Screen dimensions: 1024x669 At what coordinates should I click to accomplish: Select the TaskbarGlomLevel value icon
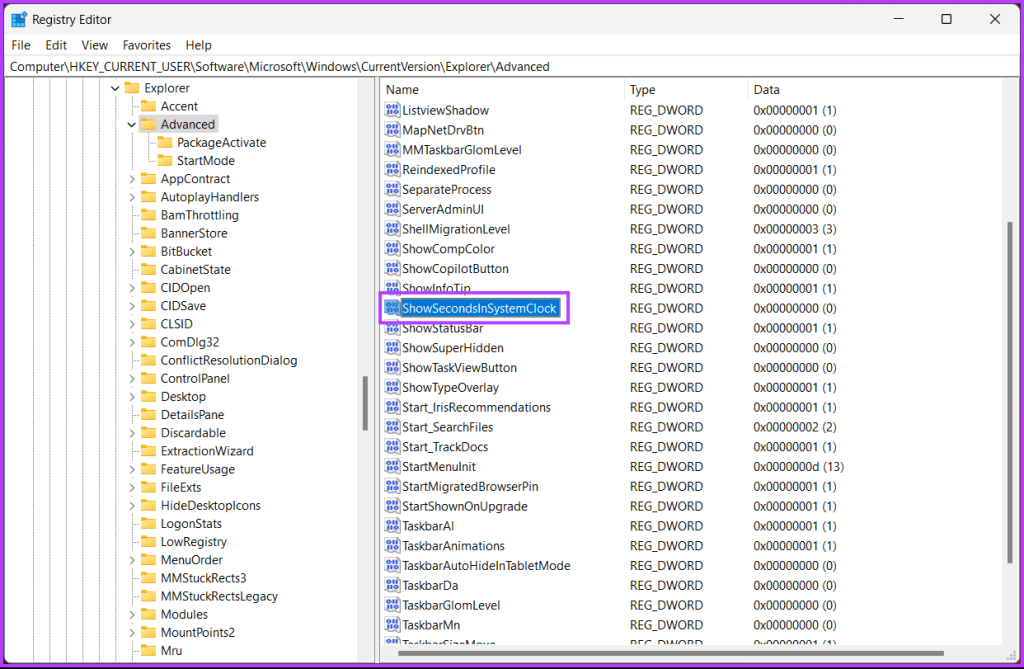[x=392, y=605]
